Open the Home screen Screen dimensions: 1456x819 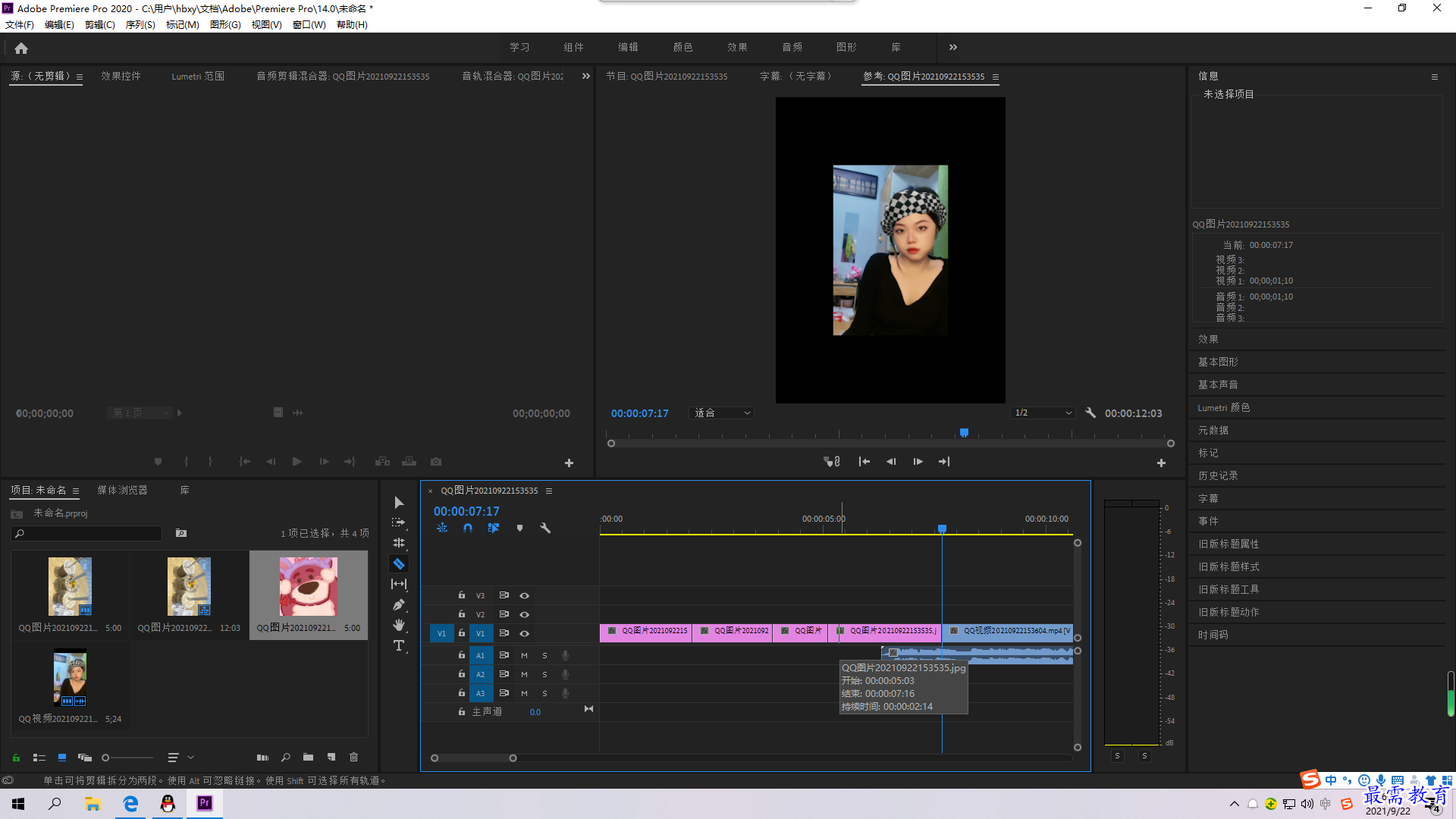click(x=21, y=48)
